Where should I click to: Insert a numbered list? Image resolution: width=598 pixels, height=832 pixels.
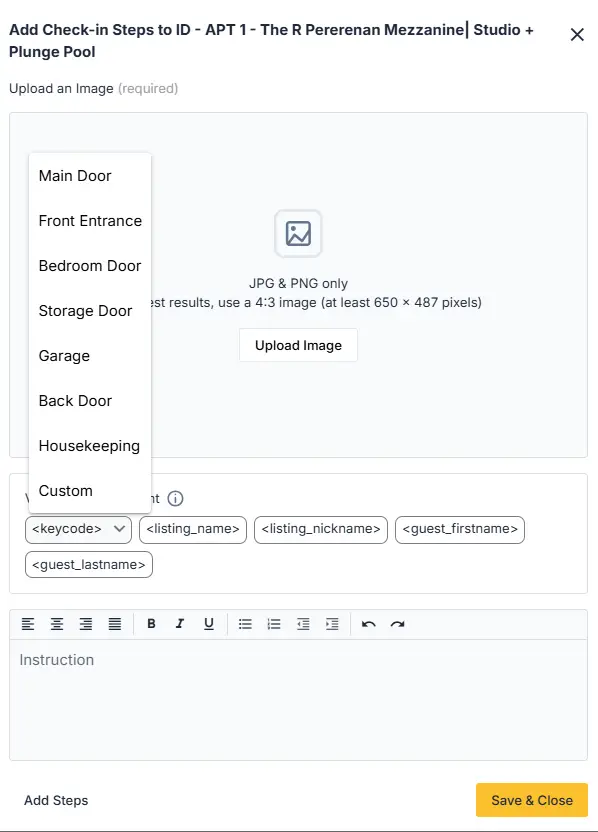pos(274,624)
